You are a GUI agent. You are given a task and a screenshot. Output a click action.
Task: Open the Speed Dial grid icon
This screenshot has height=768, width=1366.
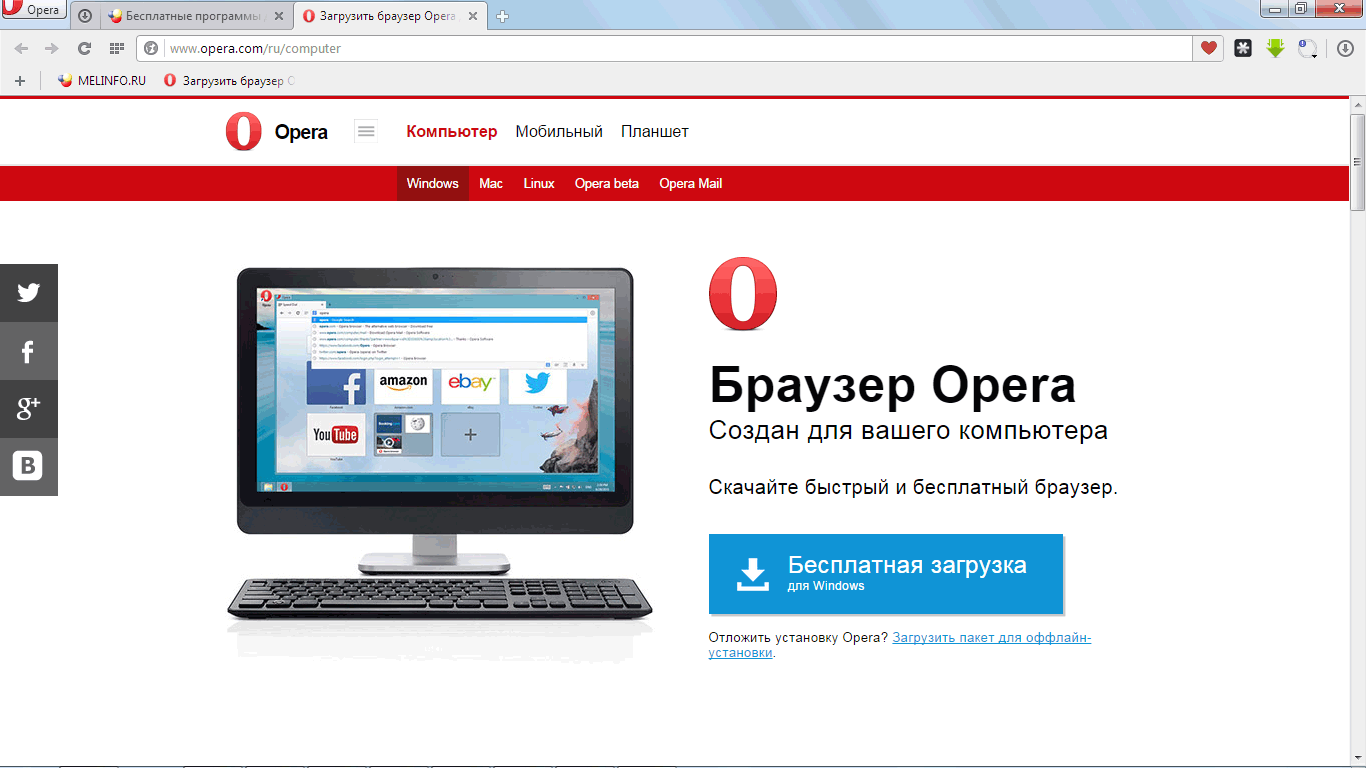[116, 48]
